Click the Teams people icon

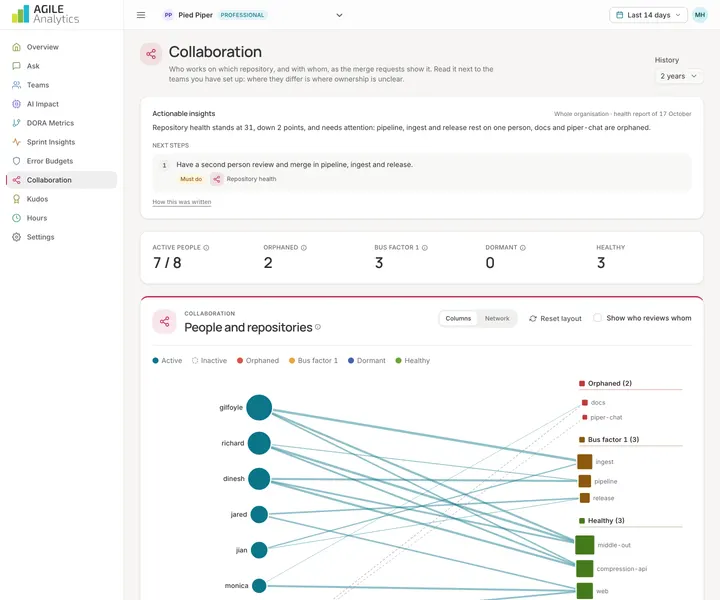coord(17,85)
